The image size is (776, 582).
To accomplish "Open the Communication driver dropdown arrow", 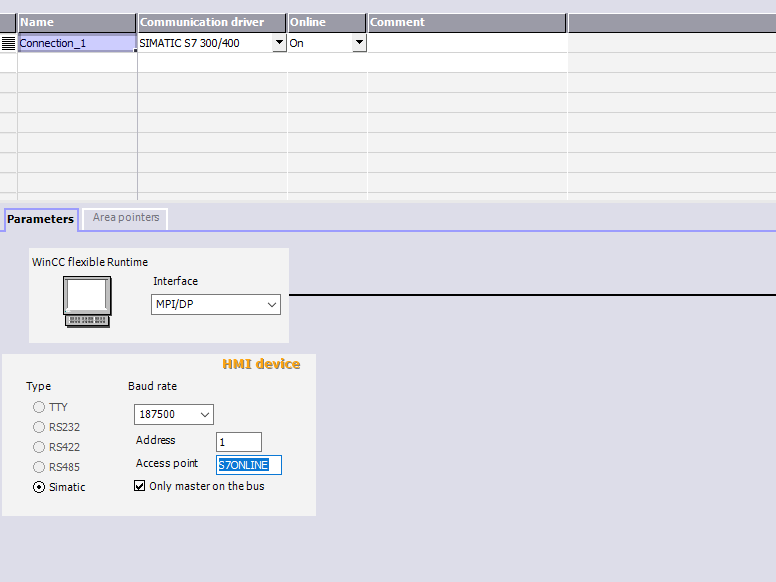I will pyautogui.click(x=279, y=43).
